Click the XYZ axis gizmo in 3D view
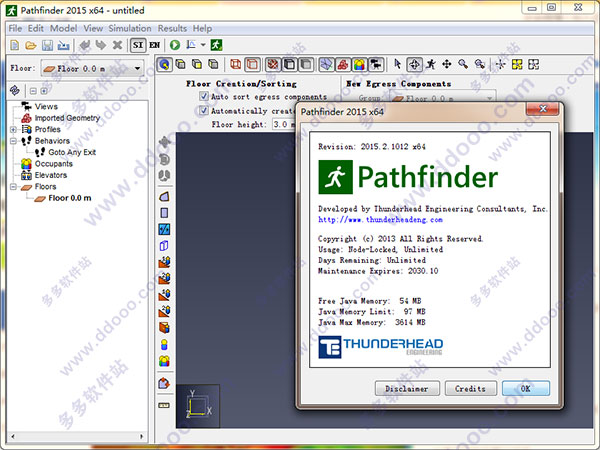Image resolution: width=600 pixels, height=450 pixels. 198,406
